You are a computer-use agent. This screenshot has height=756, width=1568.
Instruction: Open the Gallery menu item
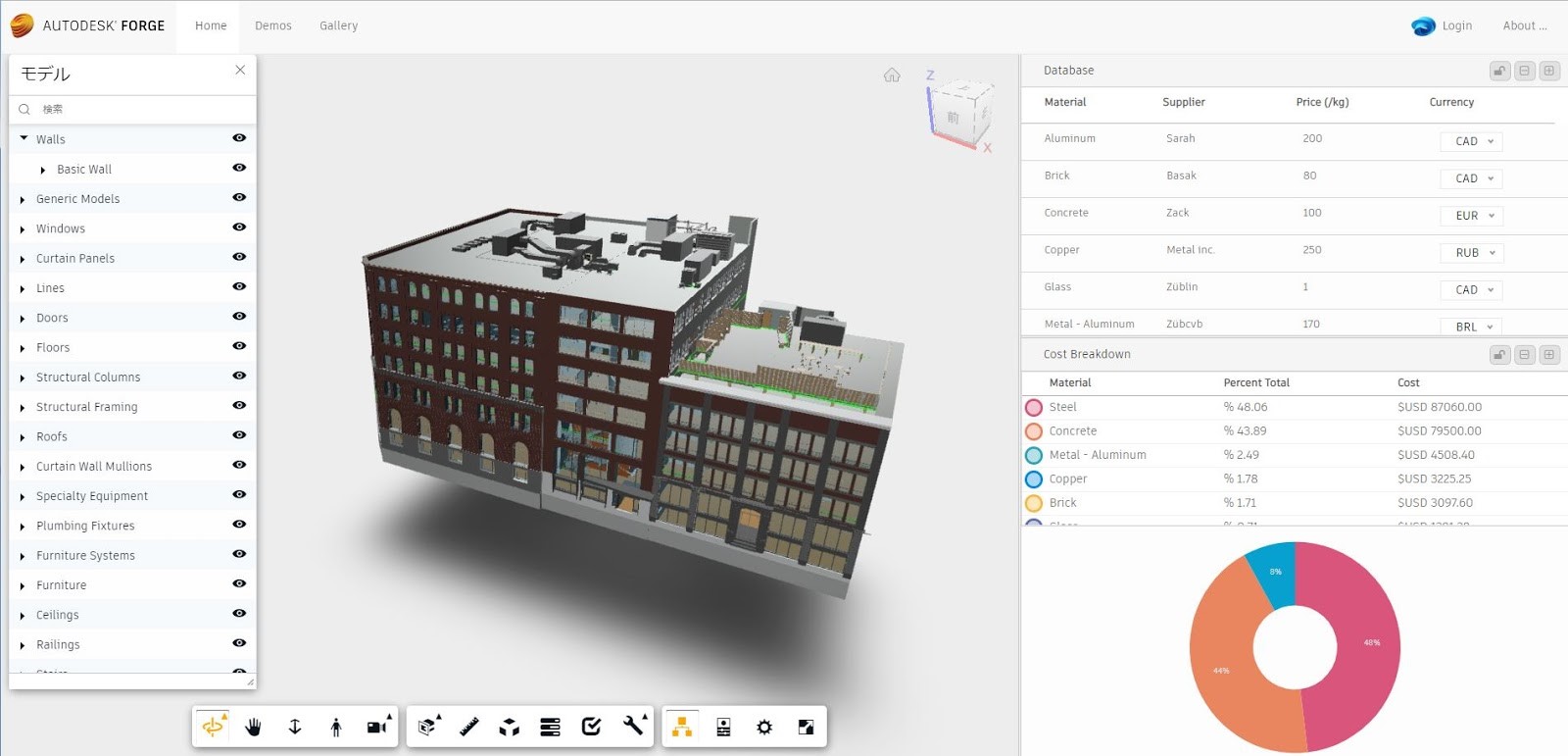click(338, 26)
